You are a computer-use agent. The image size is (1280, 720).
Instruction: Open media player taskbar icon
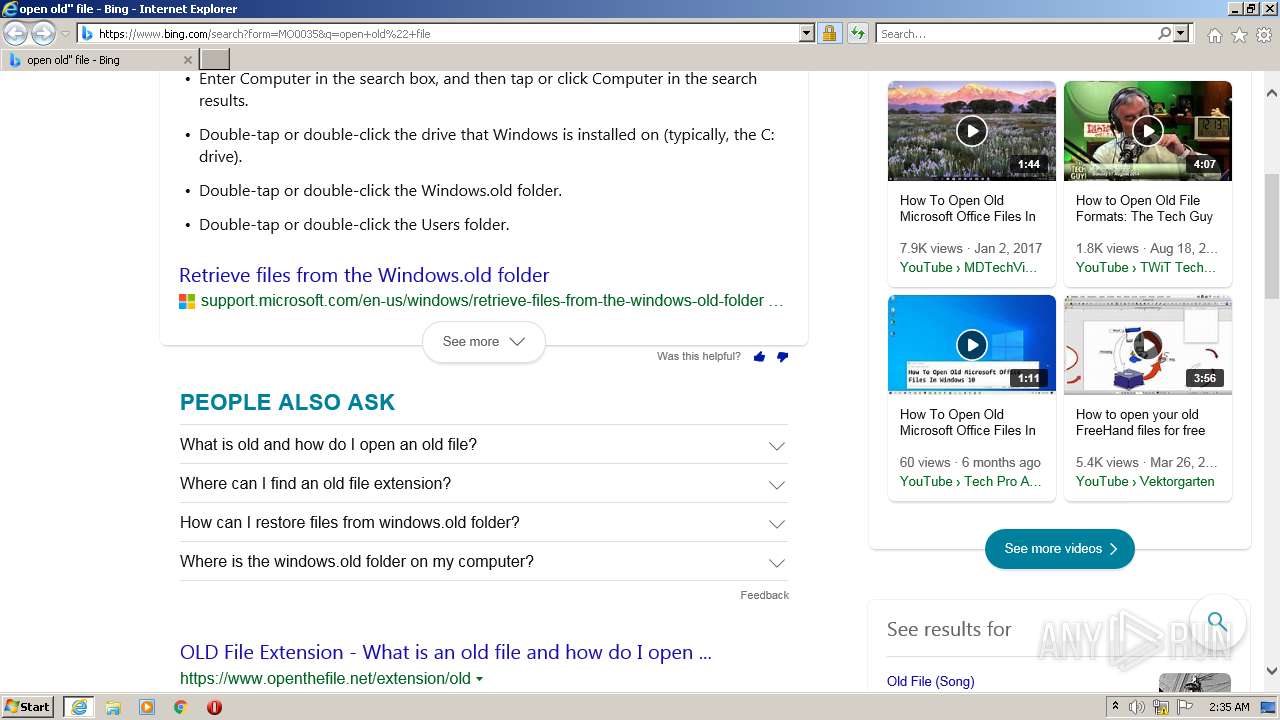click(147, 707)
